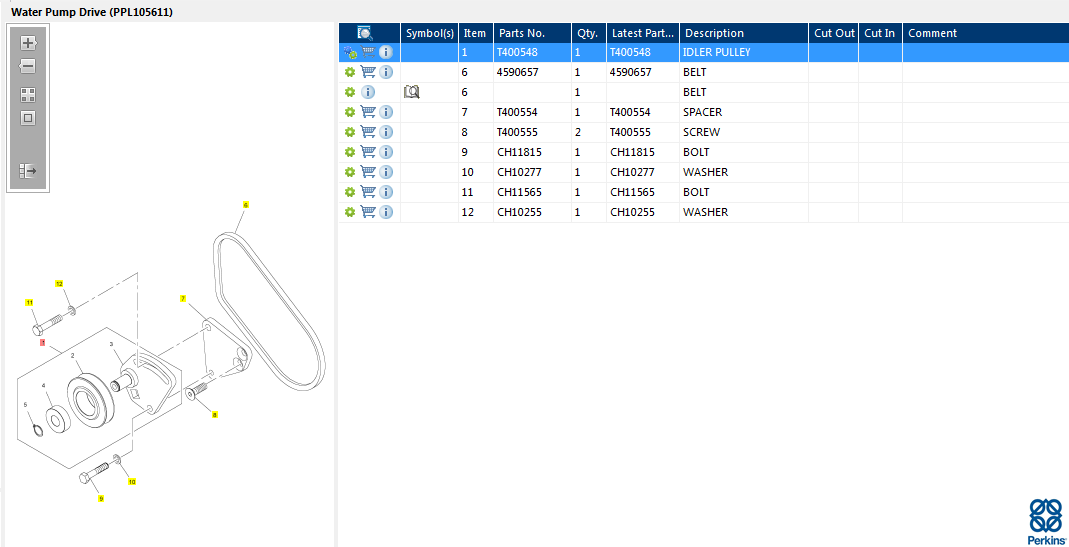Switch diagram to four-square grid view
The width and height of the screenshot is (1069, 547).
coord(28,95)
